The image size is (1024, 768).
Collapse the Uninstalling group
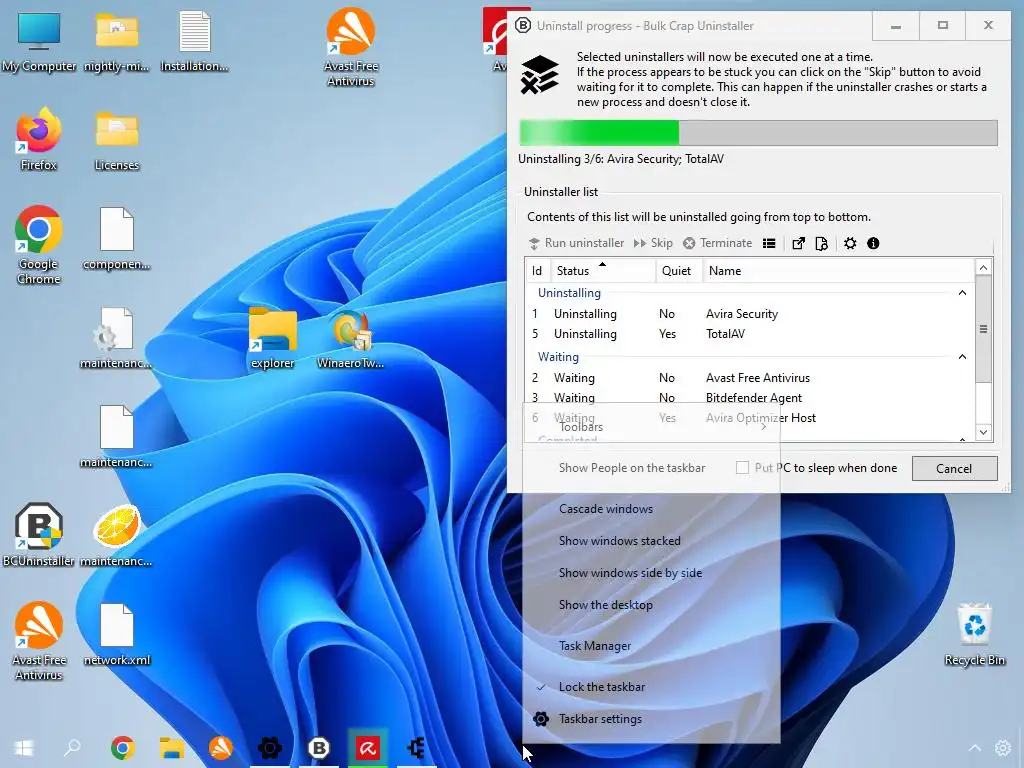pyautogui.click(x=962, y=293)
